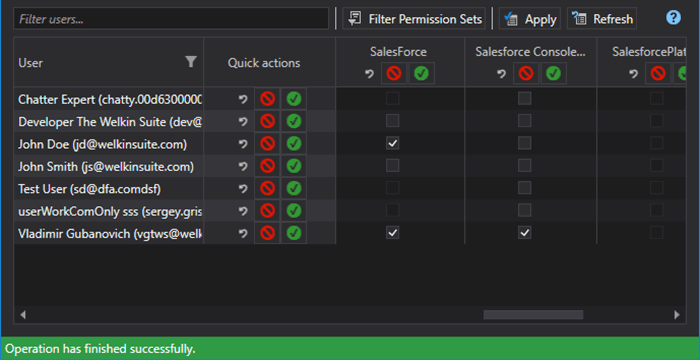Click red deny icon under SalesforcePlat header
This screenshot has width=700, height=360.
tap(658, 74)
